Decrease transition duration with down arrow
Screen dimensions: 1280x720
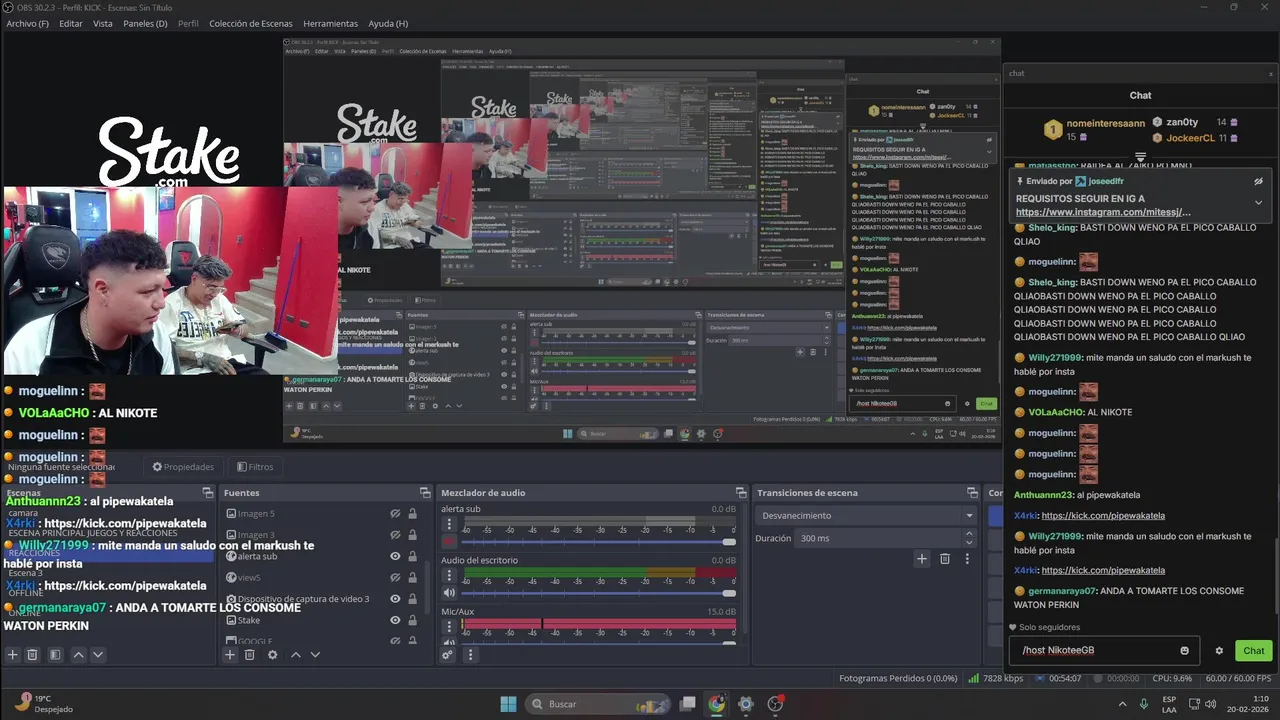coord(968,542)
